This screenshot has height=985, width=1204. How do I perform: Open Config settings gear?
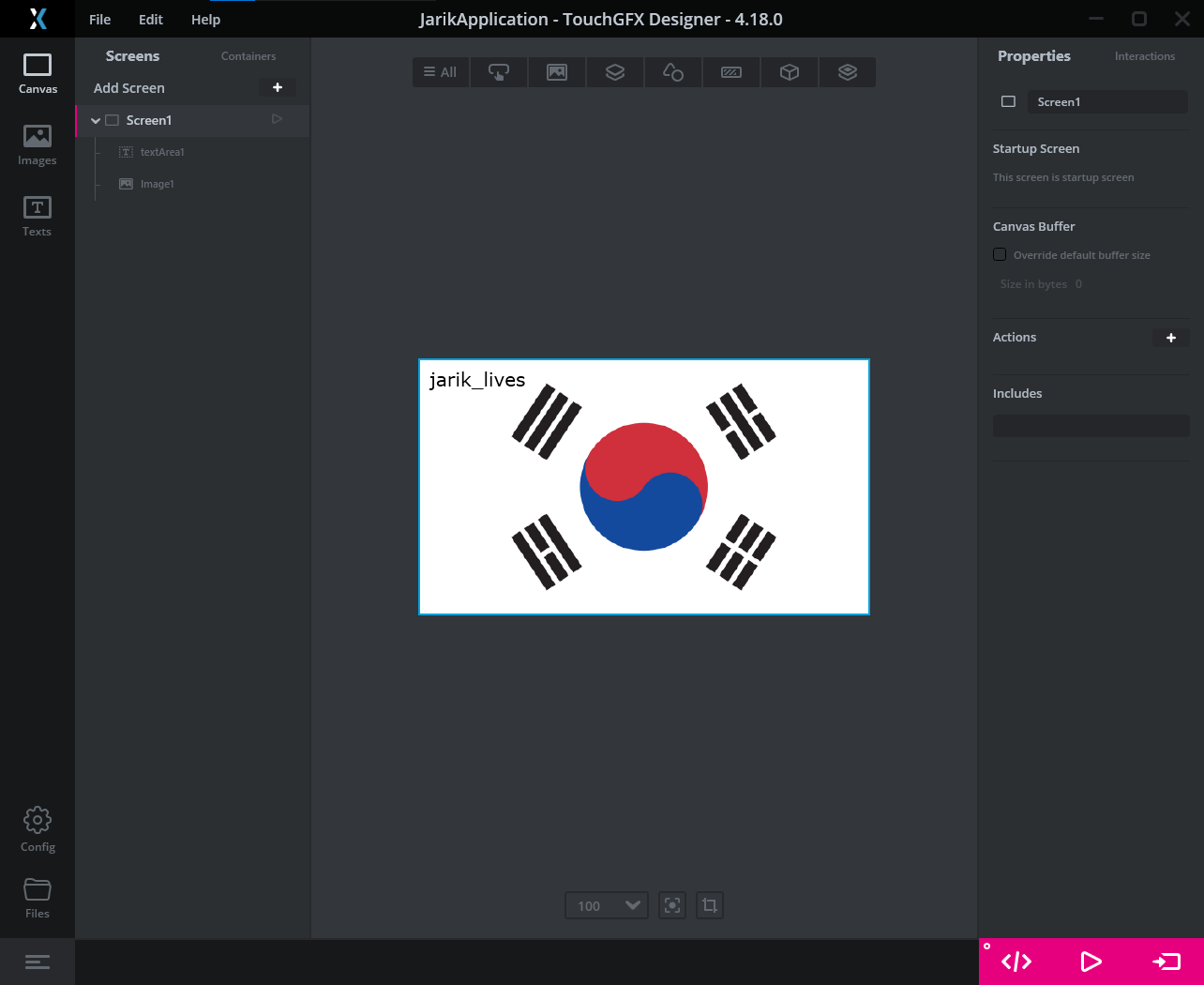38,829
